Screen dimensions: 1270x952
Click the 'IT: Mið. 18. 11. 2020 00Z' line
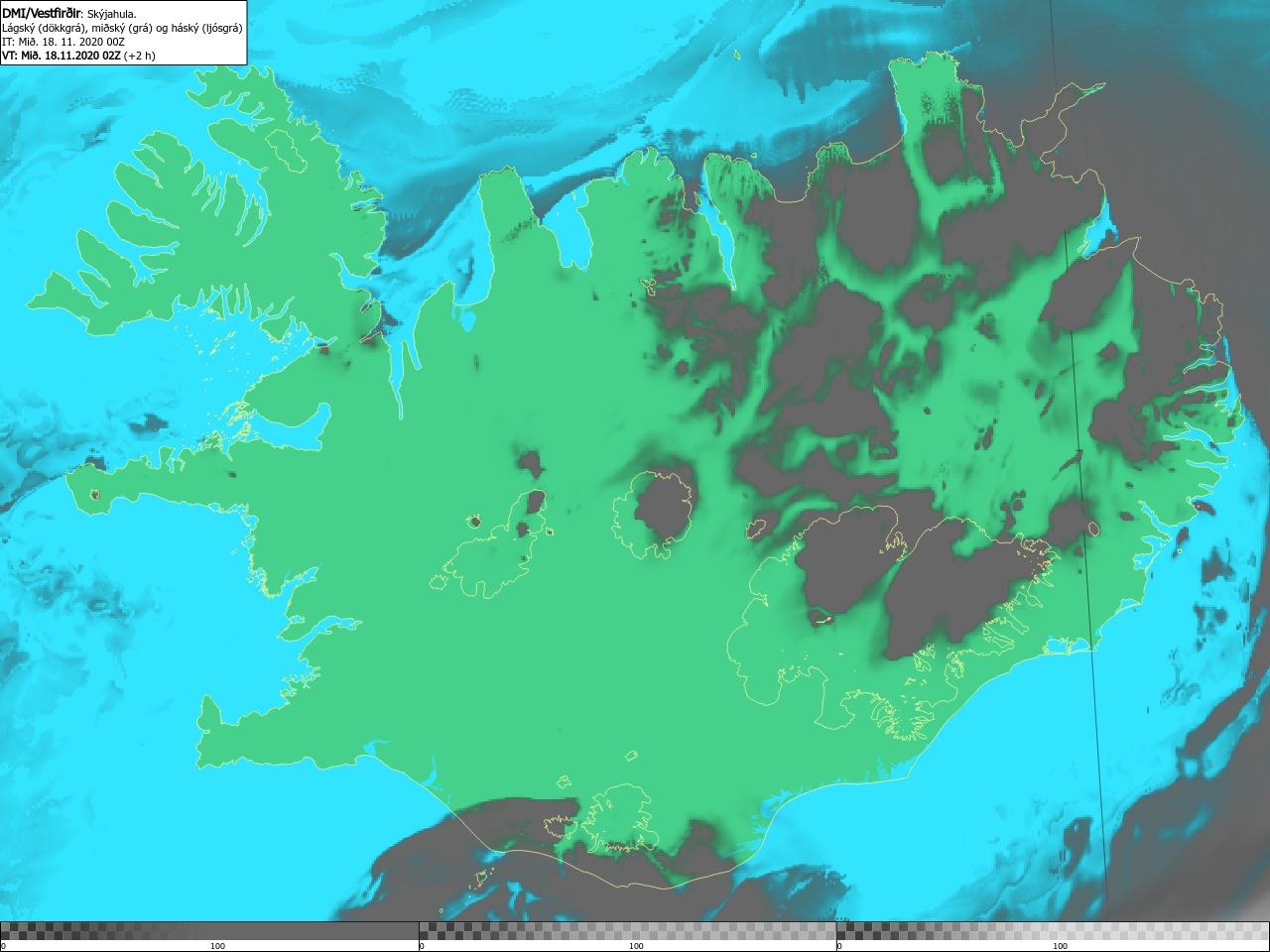pyautogui.click(x=63, y=42)
